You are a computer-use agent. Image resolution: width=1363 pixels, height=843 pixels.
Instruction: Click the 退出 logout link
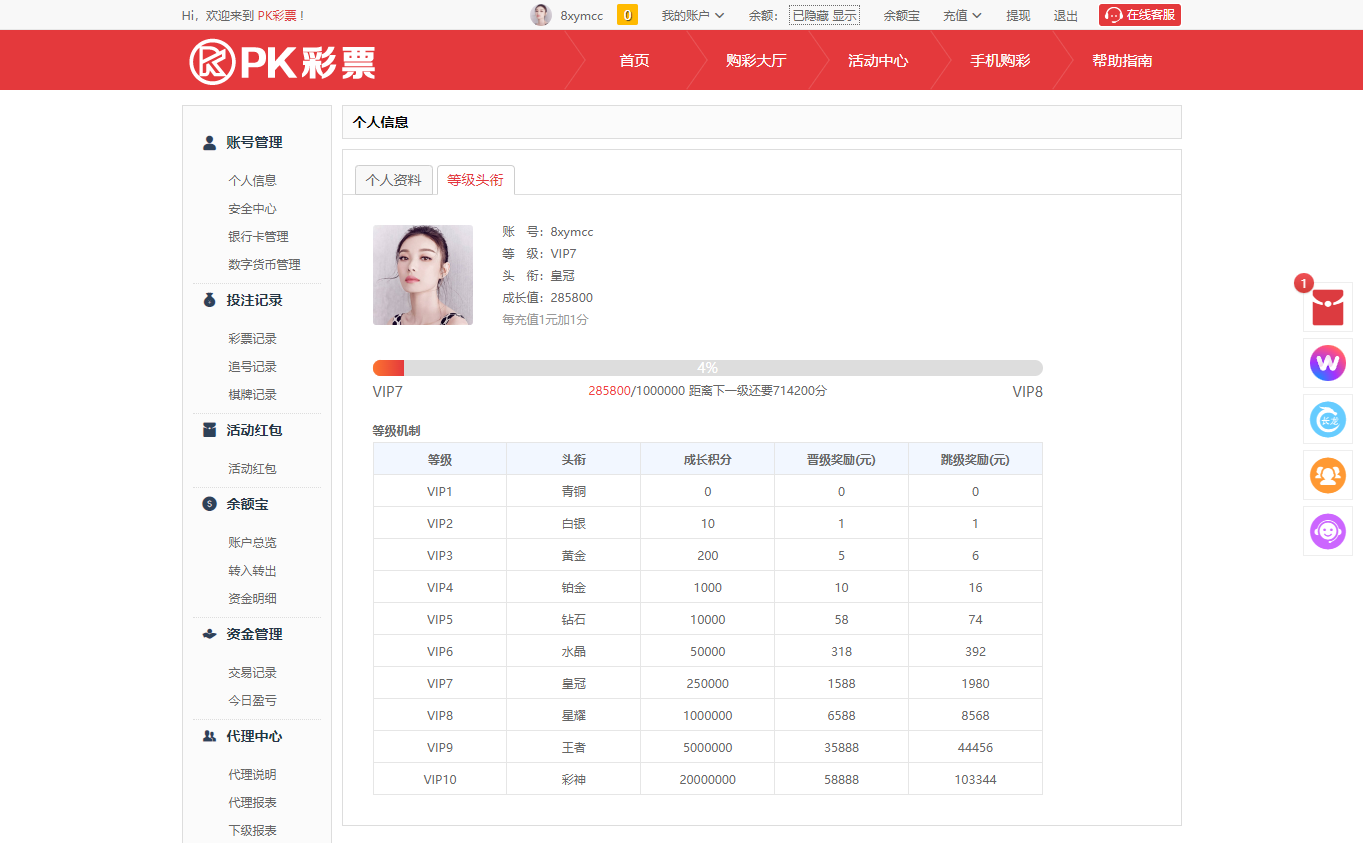click(x=1066, y=16)
